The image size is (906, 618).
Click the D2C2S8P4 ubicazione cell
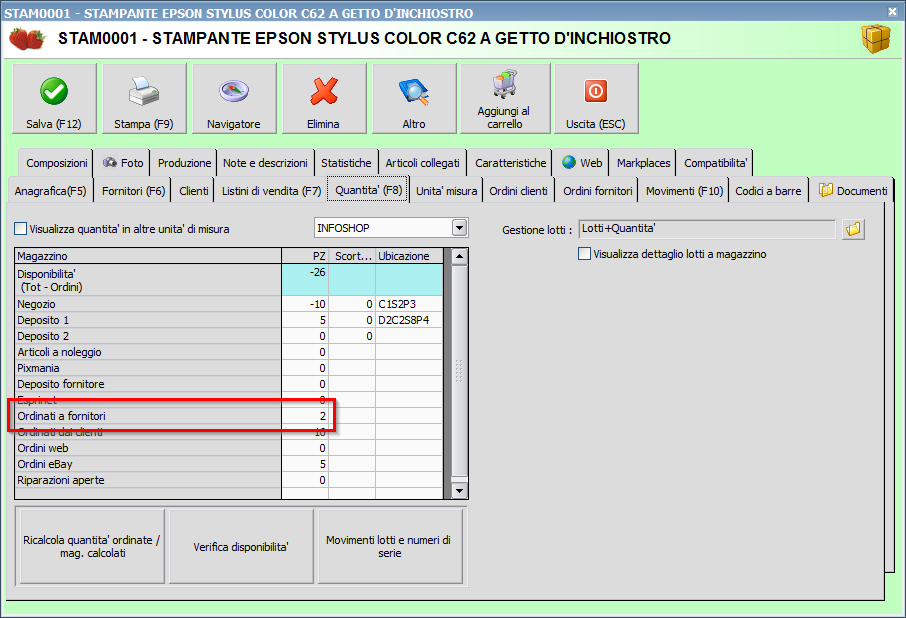(409, 320)
